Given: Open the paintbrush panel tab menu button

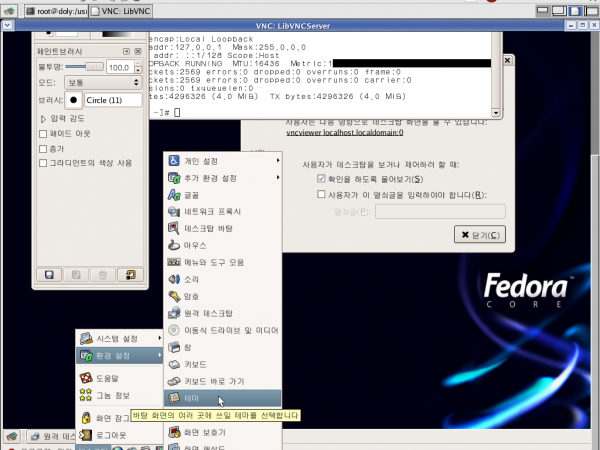Looking at the screenshot, I should (x=126, y=51).
